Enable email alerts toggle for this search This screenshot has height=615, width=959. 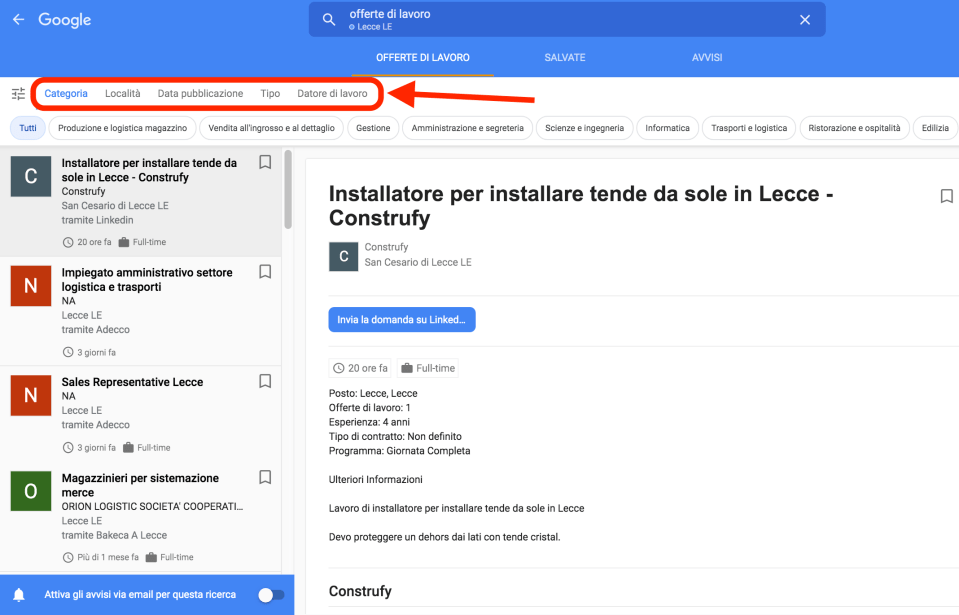tap(270, 595)
